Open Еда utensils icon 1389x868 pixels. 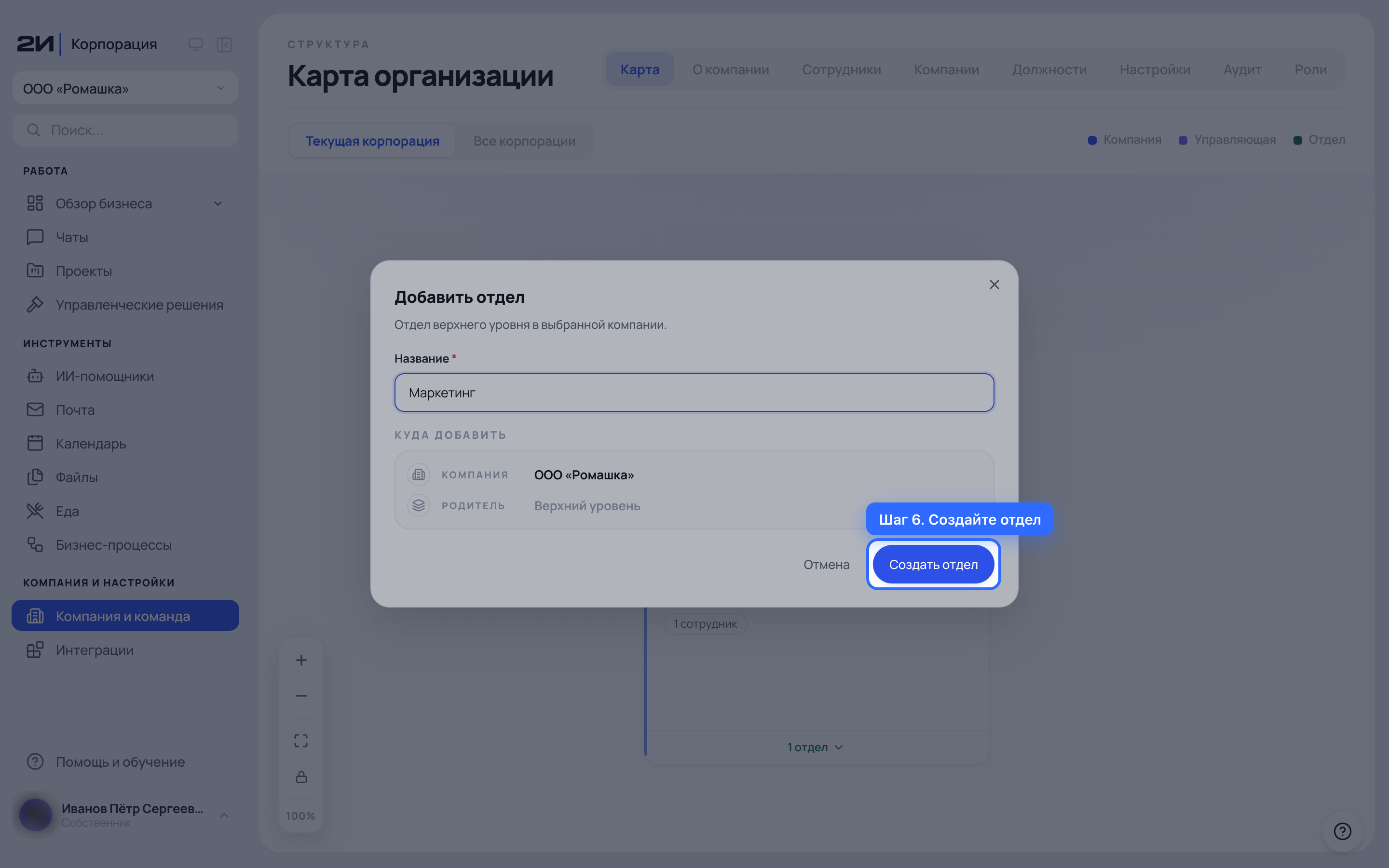click(x=35, y=511)
